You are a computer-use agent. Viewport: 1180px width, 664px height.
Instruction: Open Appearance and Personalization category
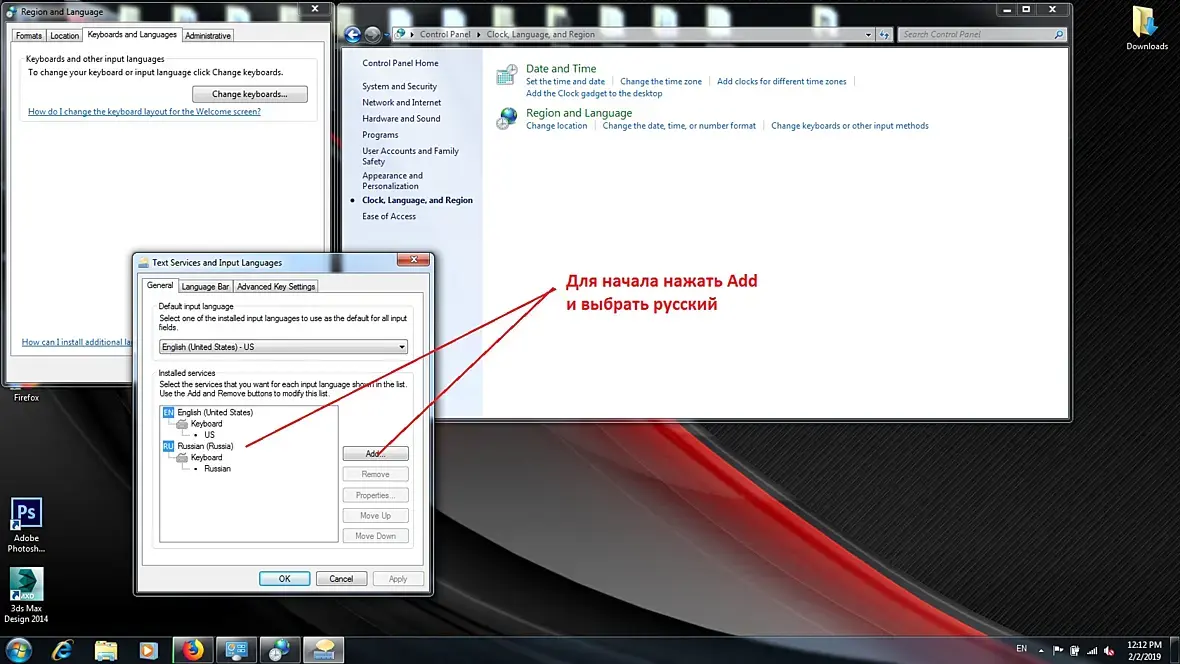(x=392, y=181)
